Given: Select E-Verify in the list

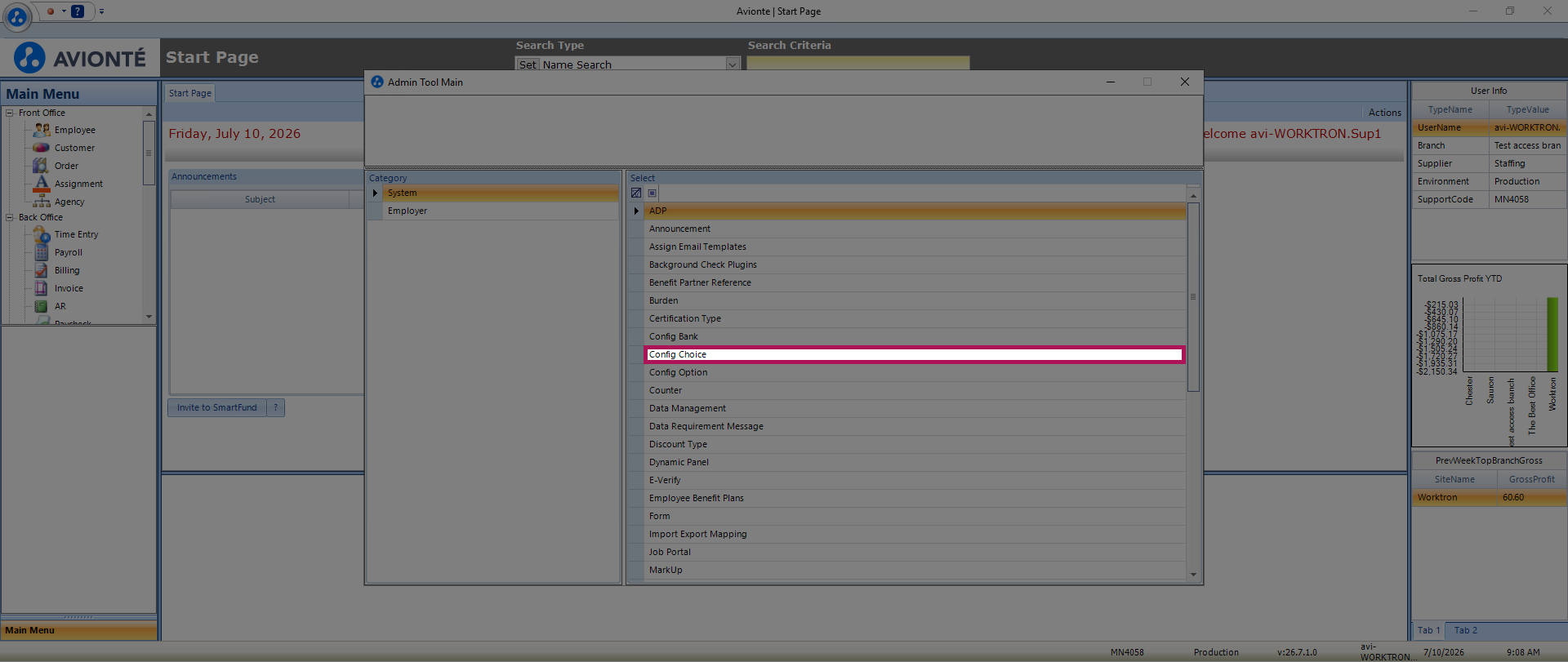Looking at the screenshot, I should coord(915,481).
